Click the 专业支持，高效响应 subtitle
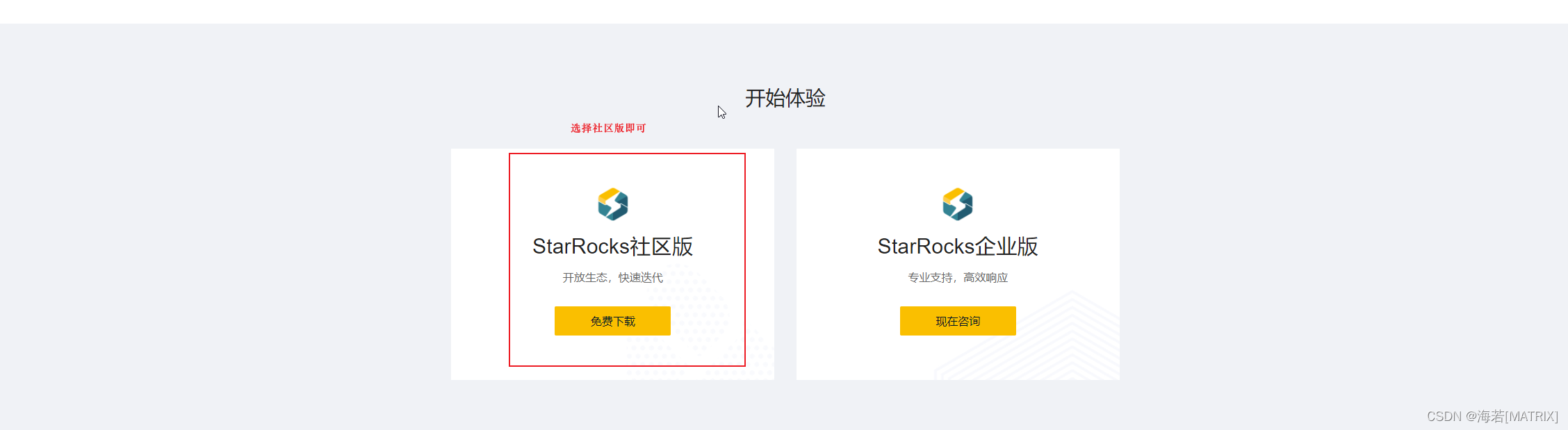Image resolution: width=1568 pixels, height=430 pixels. click(958, 278)
